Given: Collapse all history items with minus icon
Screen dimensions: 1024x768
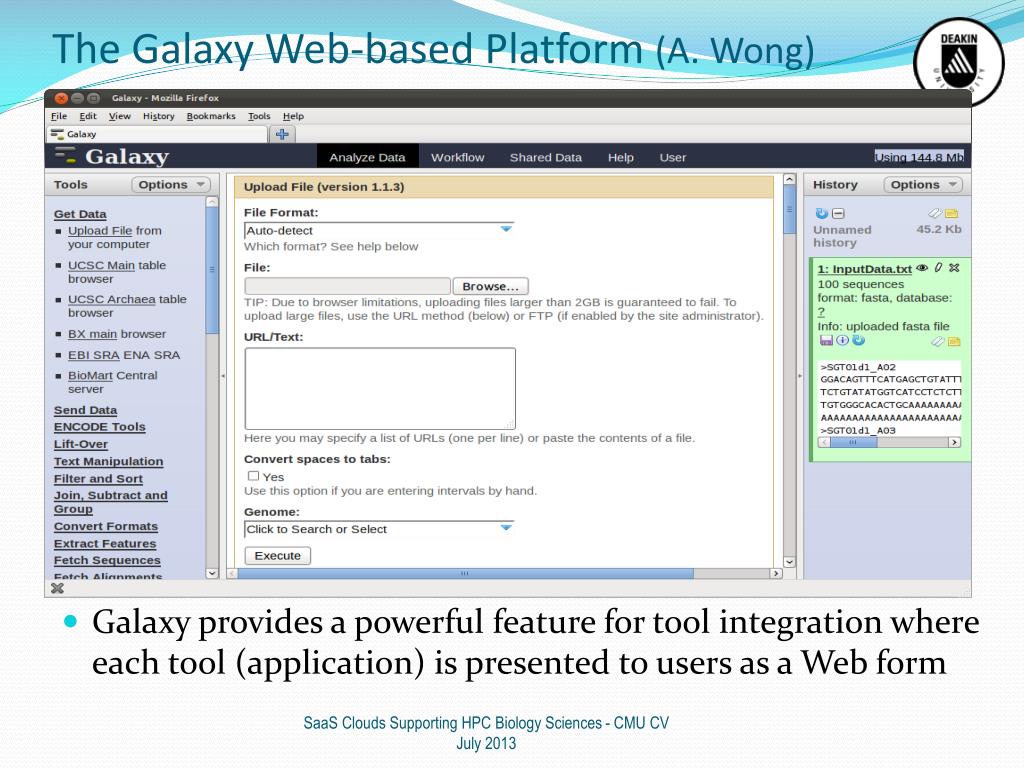Looking at the screenshot, I should tap(839, 214).
